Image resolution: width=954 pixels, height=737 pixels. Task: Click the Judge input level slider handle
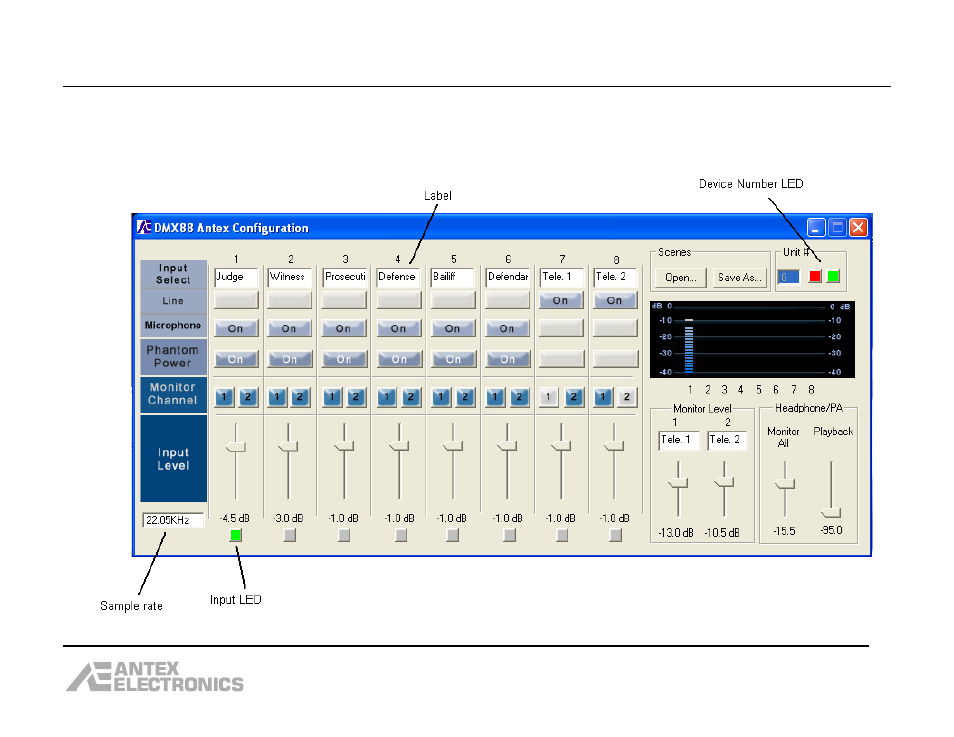pyautogui.click(x=236, y=447)
